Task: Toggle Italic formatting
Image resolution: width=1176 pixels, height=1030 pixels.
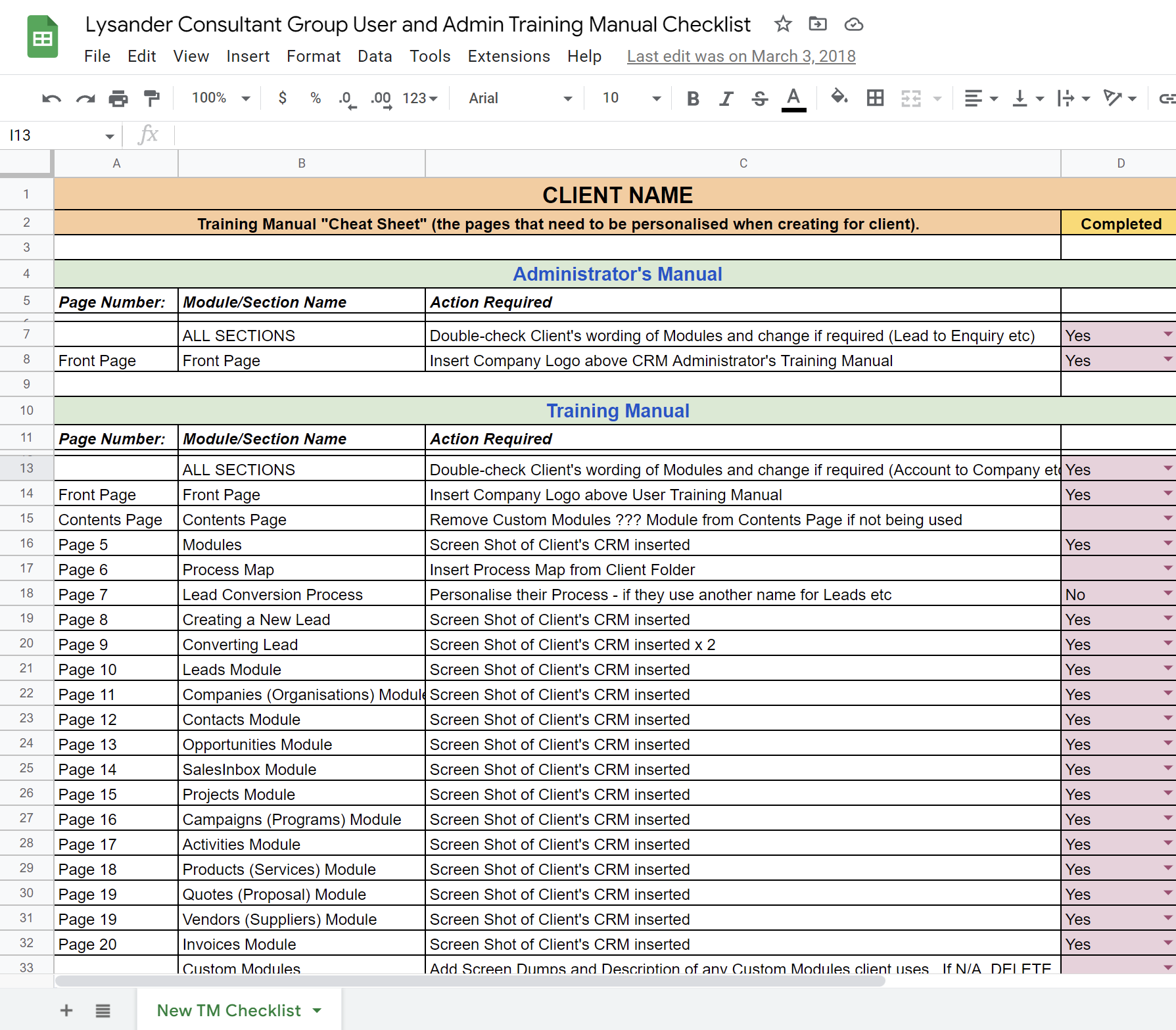Action: (x=726, y=99)
